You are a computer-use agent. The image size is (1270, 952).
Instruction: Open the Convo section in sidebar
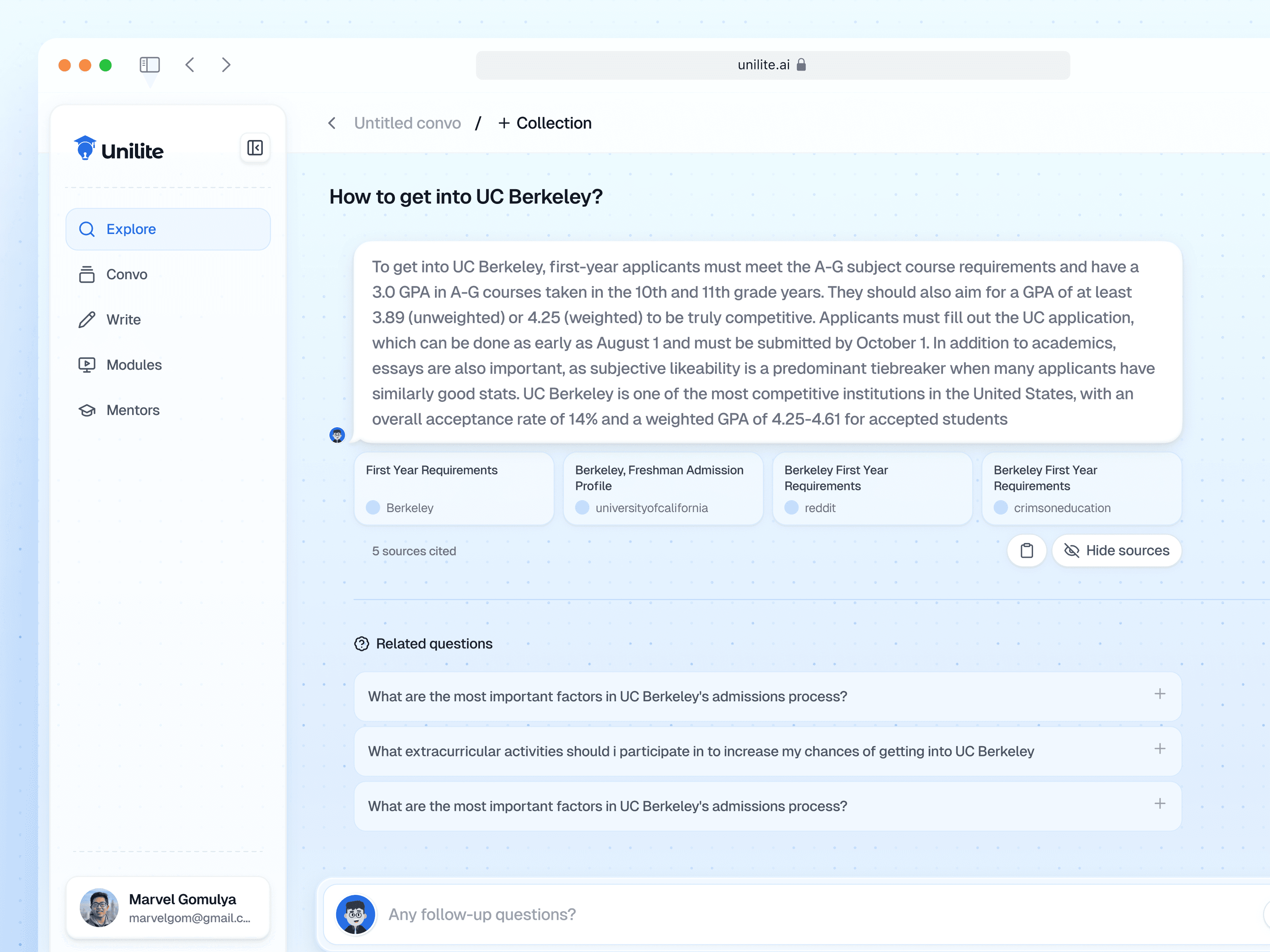tap(126, 274)
